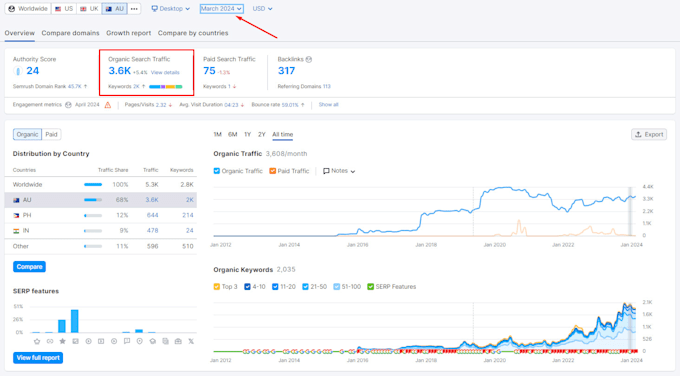680x376 pixels.
Task: Select the 2Y time range
Action: click(262, 134)
